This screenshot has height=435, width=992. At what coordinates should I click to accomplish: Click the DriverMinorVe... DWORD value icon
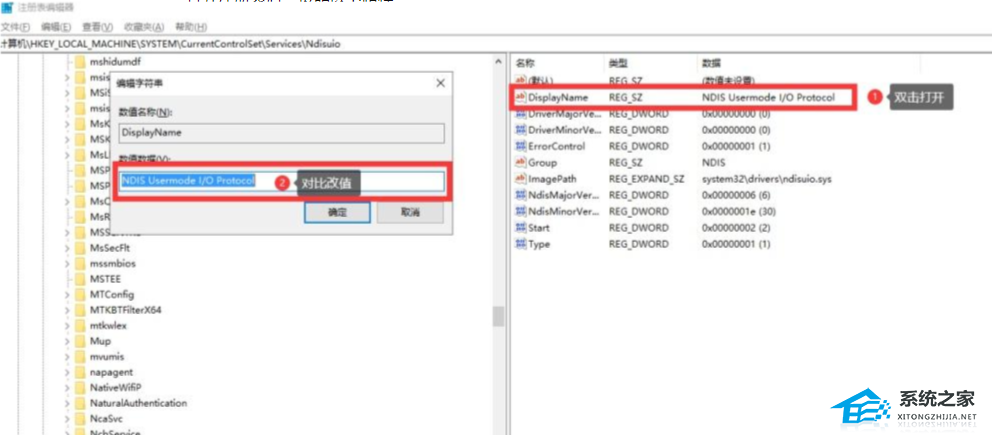tap(521, 130)
